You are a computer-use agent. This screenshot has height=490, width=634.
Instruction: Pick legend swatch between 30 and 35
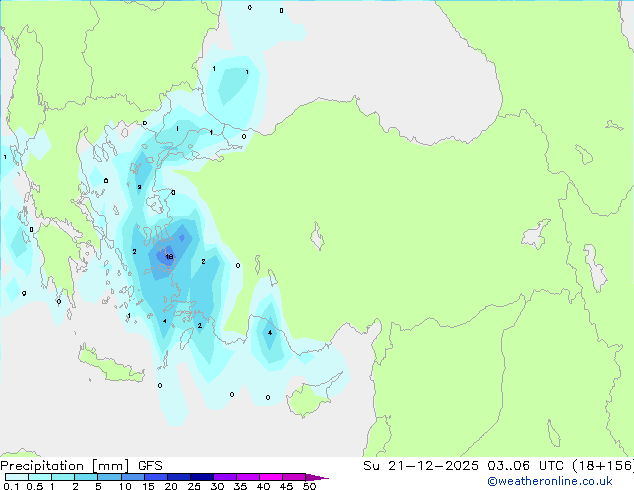click(225, 477)
